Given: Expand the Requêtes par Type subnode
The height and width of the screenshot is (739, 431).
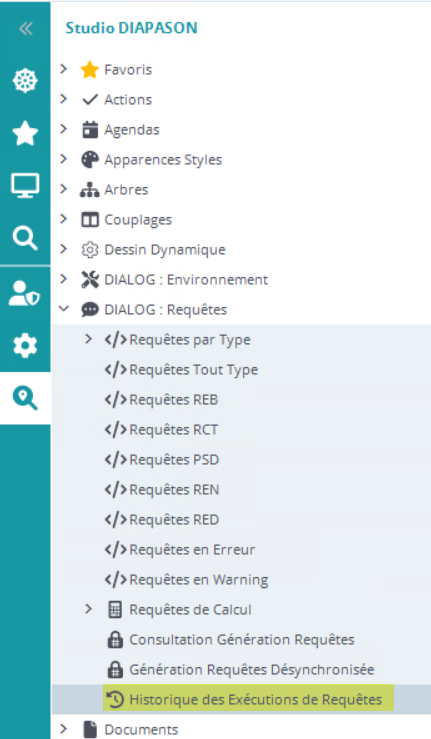Looking at the screenshot, I should click(x=88, y=339).
